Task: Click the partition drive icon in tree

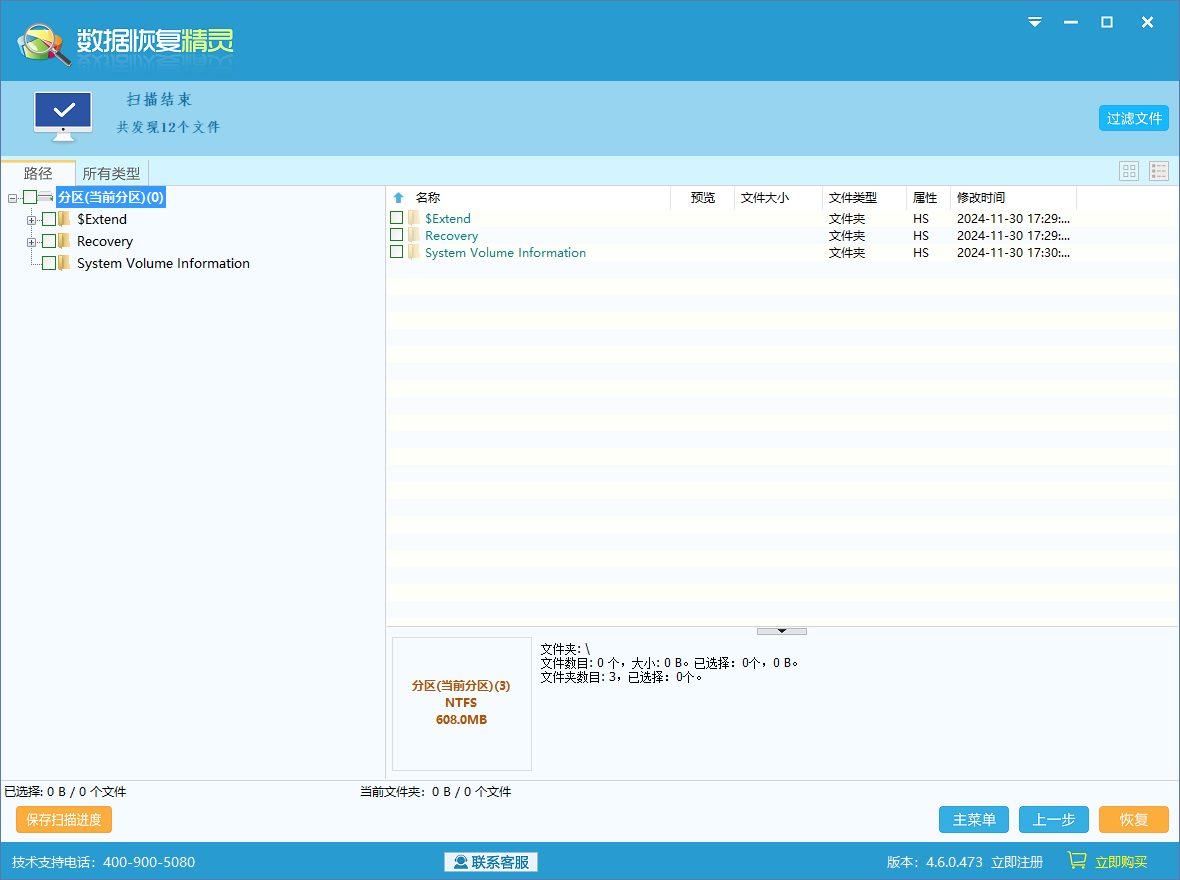Action: [46, 197]
